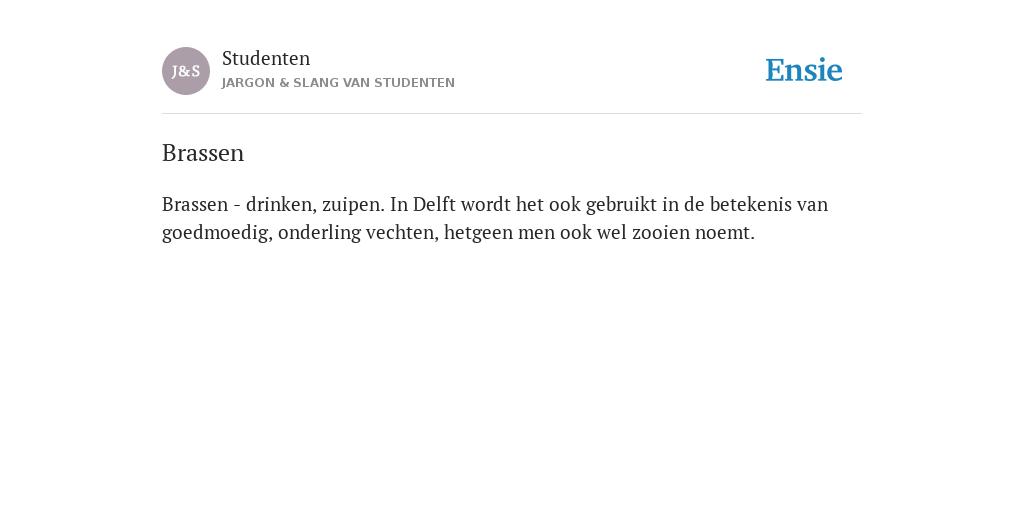
Task: Click the word goedmoedig in the second line
Action: click(217, 233)
